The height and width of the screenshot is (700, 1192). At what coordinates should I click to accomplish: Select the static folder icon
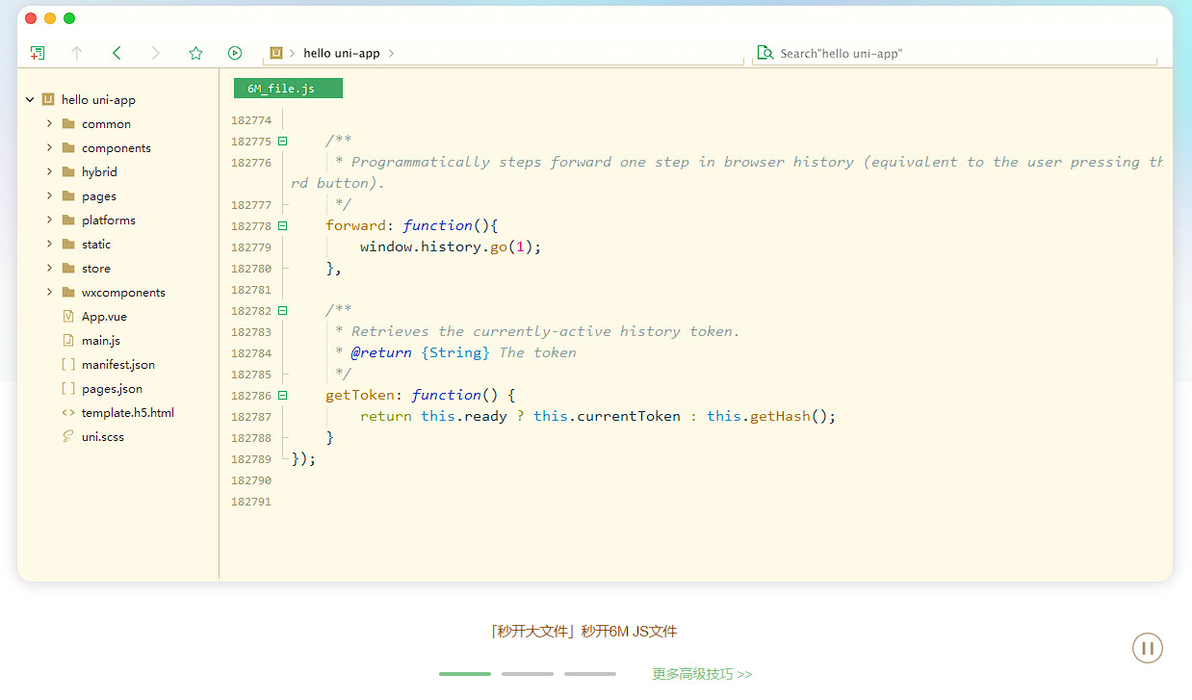68,244
